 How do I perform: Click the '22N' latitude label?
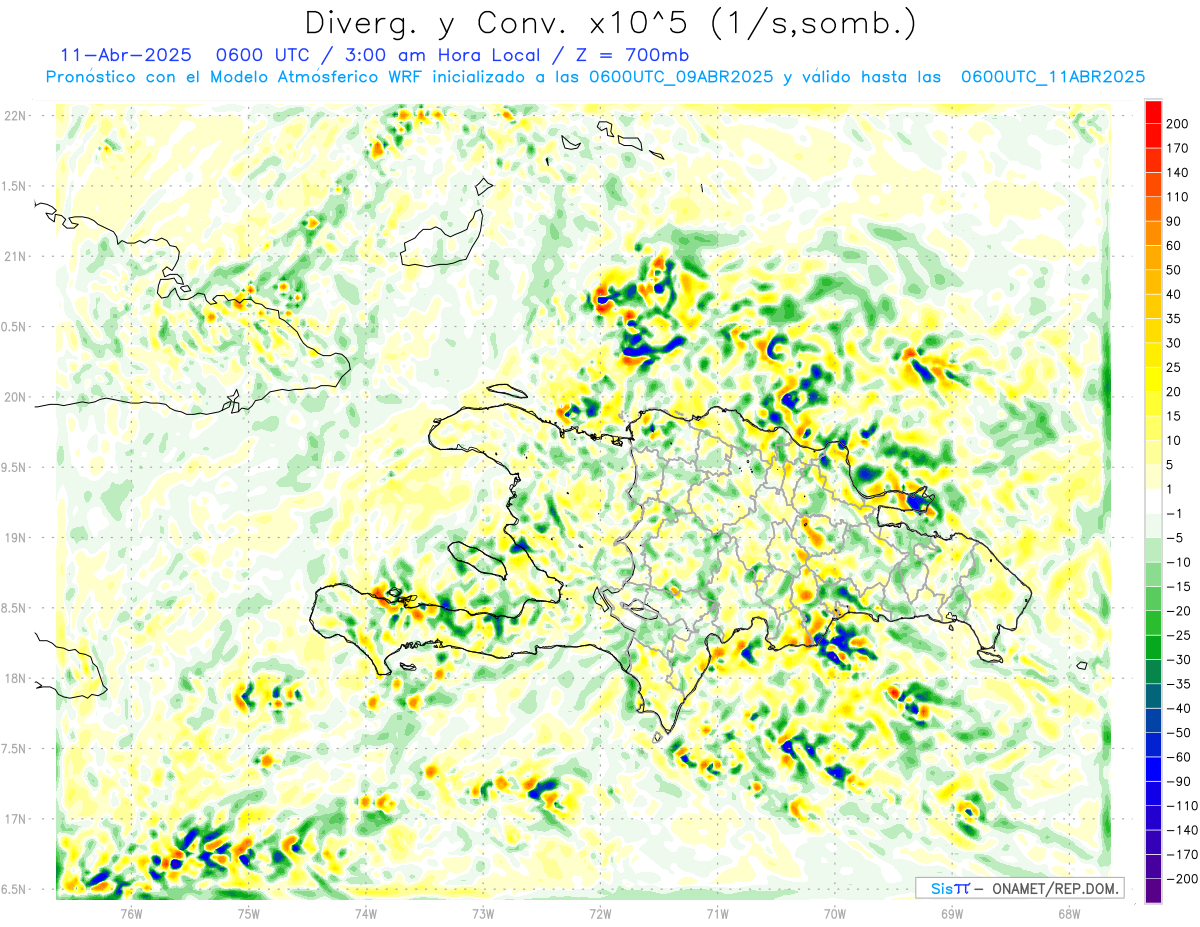15,116
